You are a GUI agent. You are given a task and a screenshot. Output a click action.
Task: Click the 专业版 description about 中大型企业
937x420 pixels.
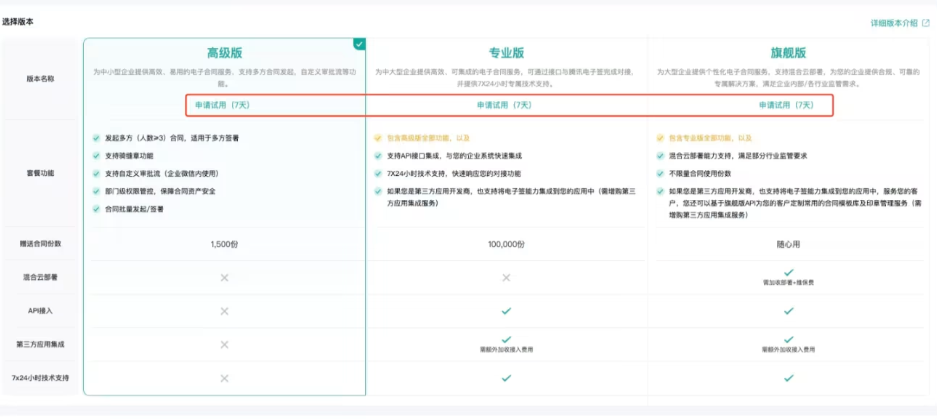coord(506,78)
